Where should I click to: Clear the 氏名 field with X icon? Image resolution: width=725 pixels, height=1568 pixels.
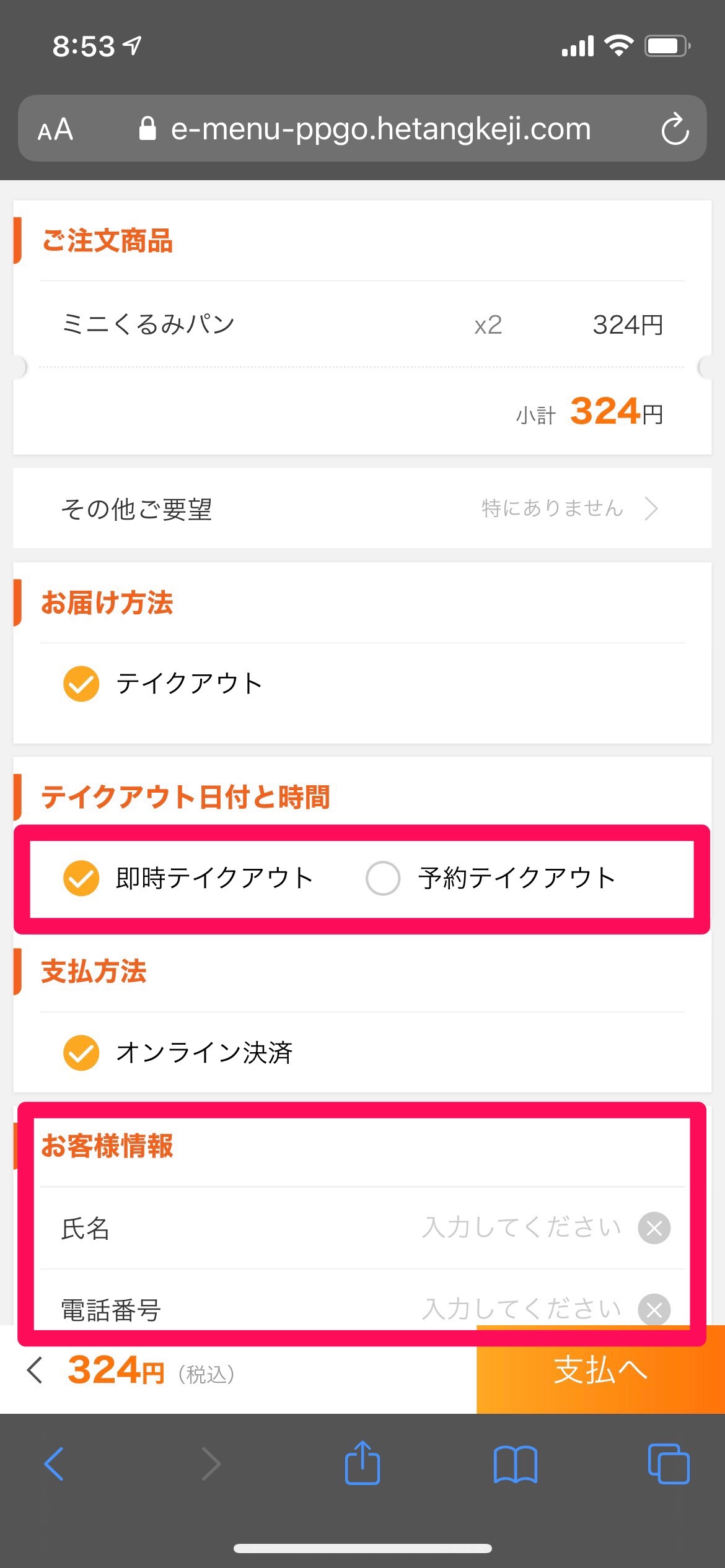(x=654, y=1228)
